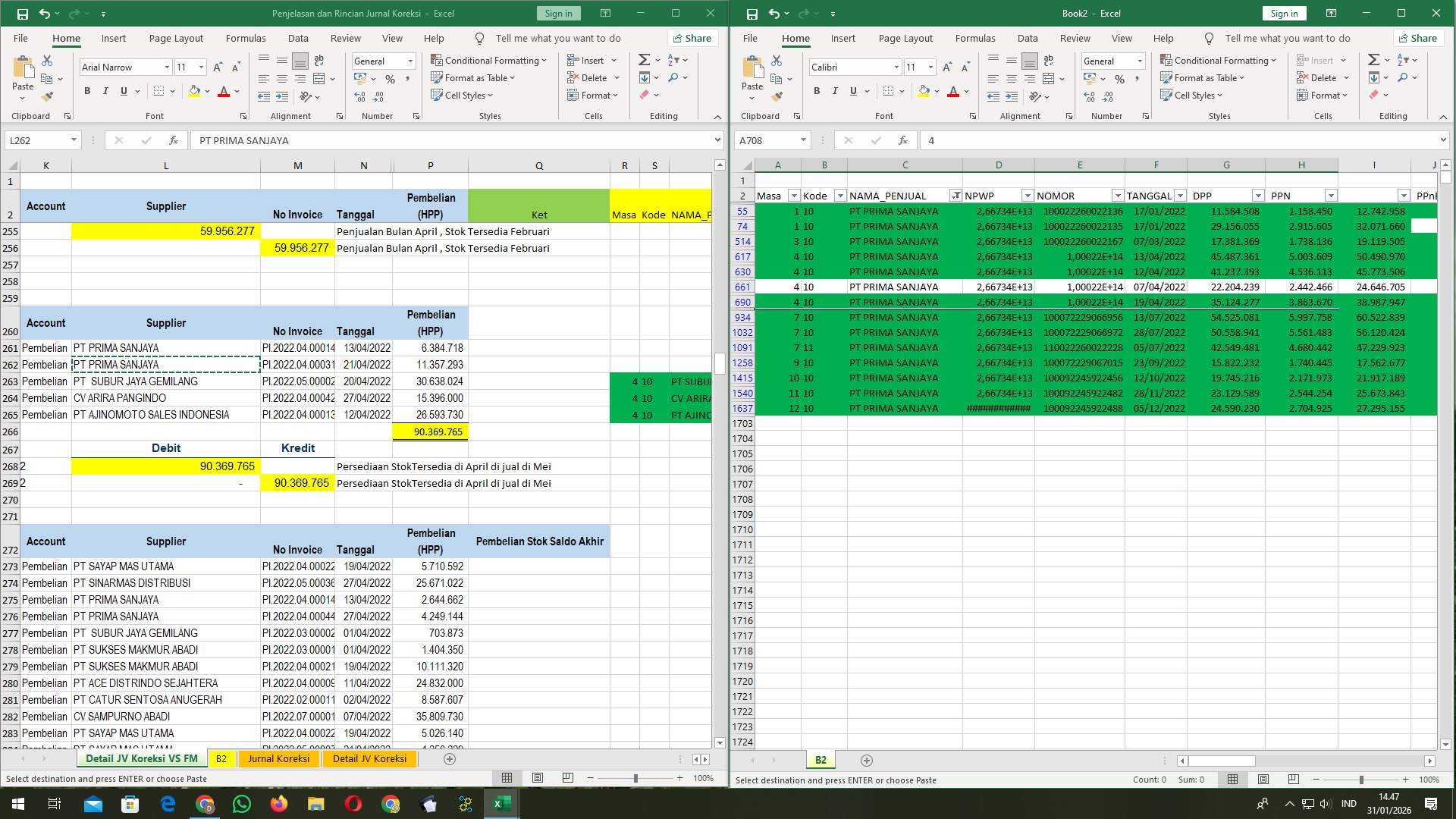The width and height of the screenshot is (1456, 819).
Task: Switch to the Jurnal Koreksi sheet tab
Action: pos(279,758)
